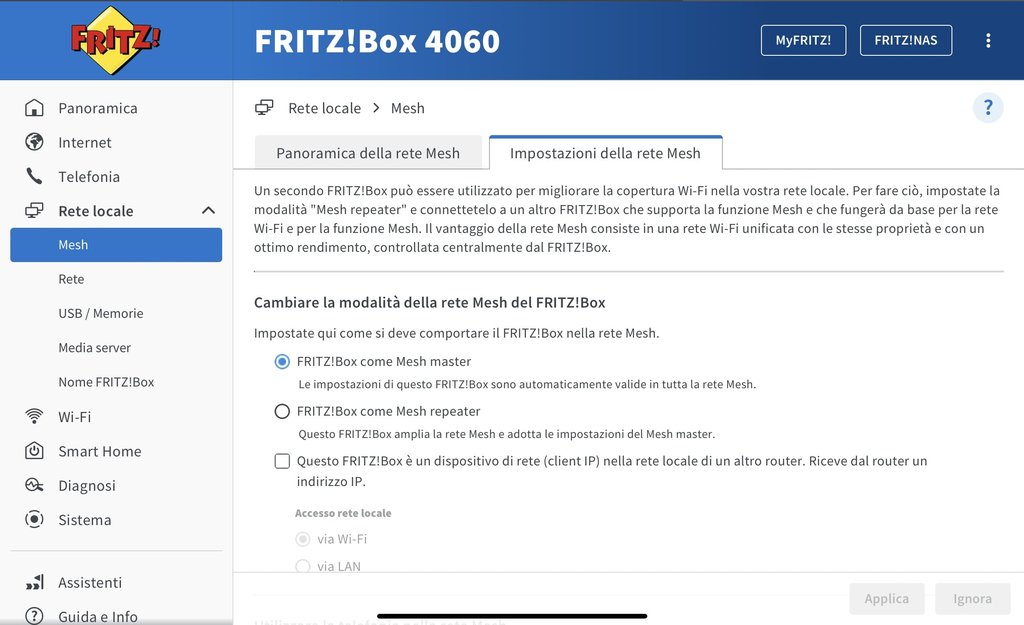The width and height of the screenshot is (1024, 625).
Task: Enable the client IP network device checkbox
Action: [x=282, y=461]
